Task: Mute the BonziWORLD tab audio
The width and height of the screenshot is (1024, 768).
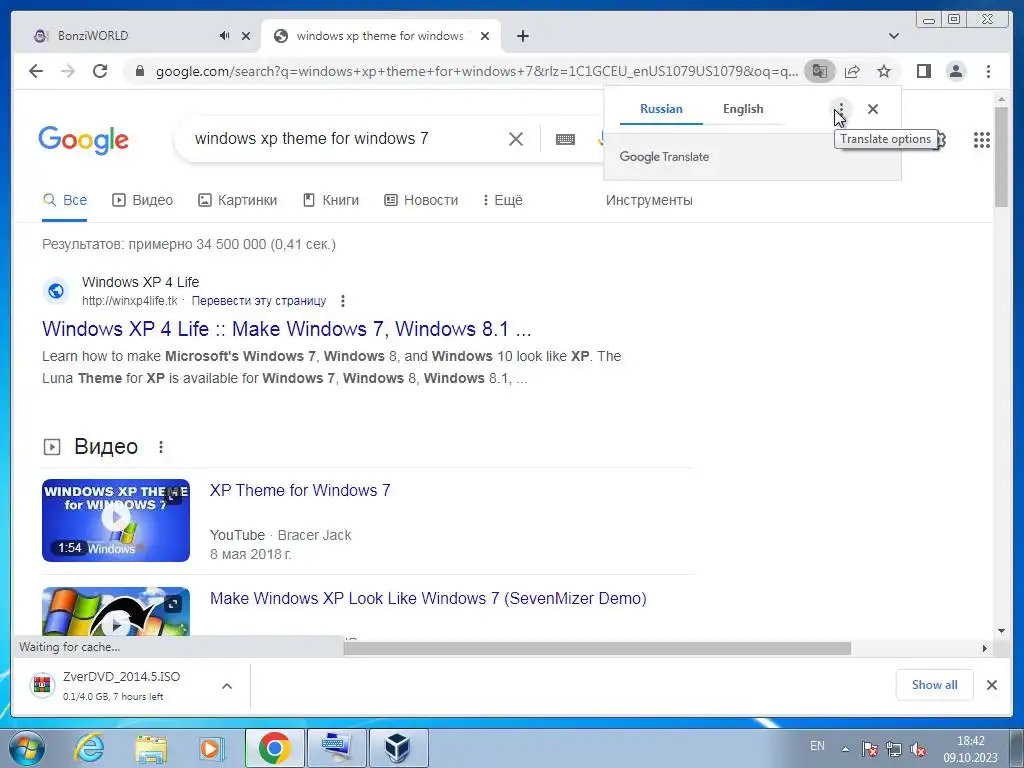Action: point(224,36)
